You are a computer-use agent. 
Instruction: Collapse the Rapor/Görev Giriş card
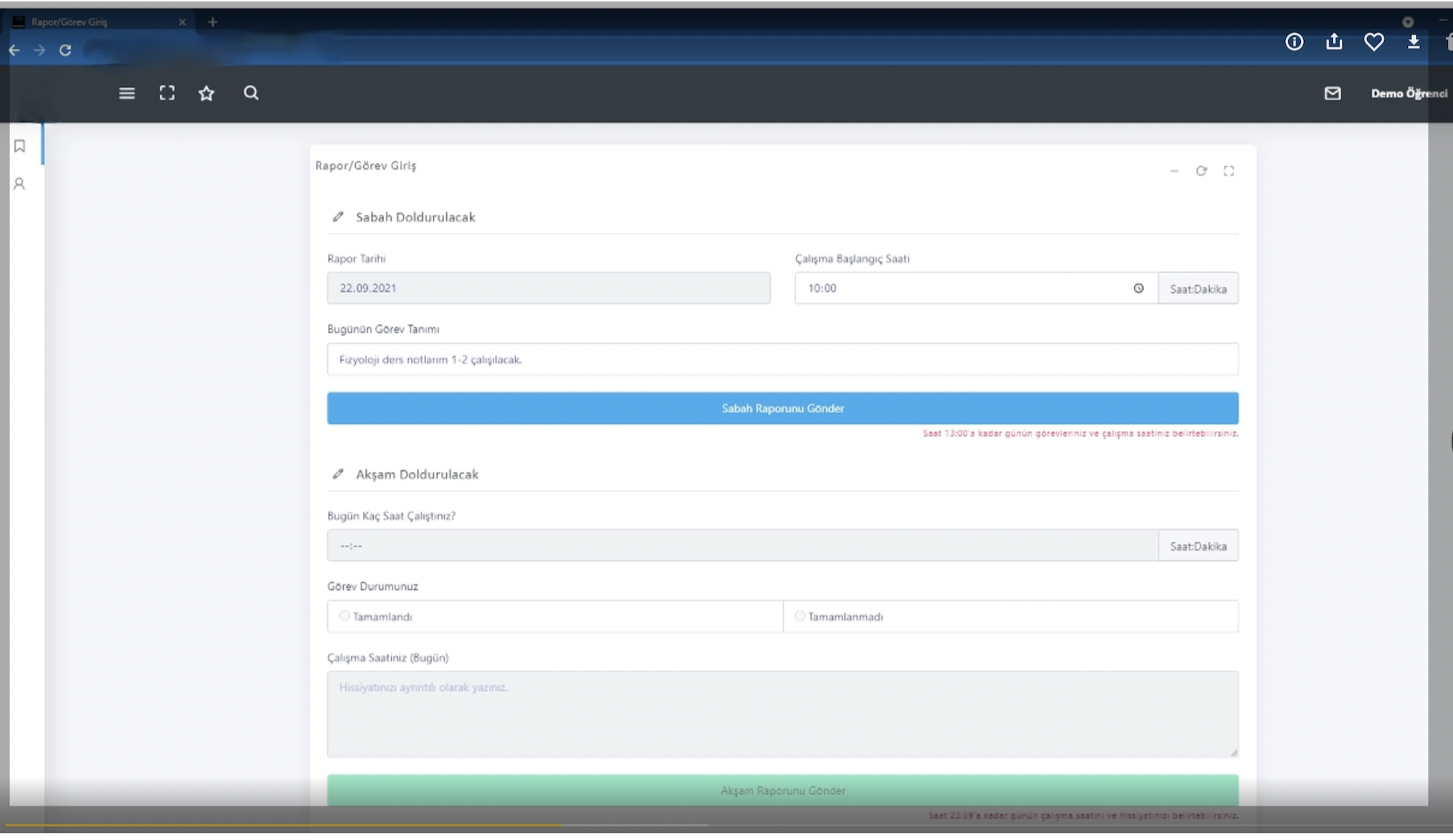pos(1174,171)
